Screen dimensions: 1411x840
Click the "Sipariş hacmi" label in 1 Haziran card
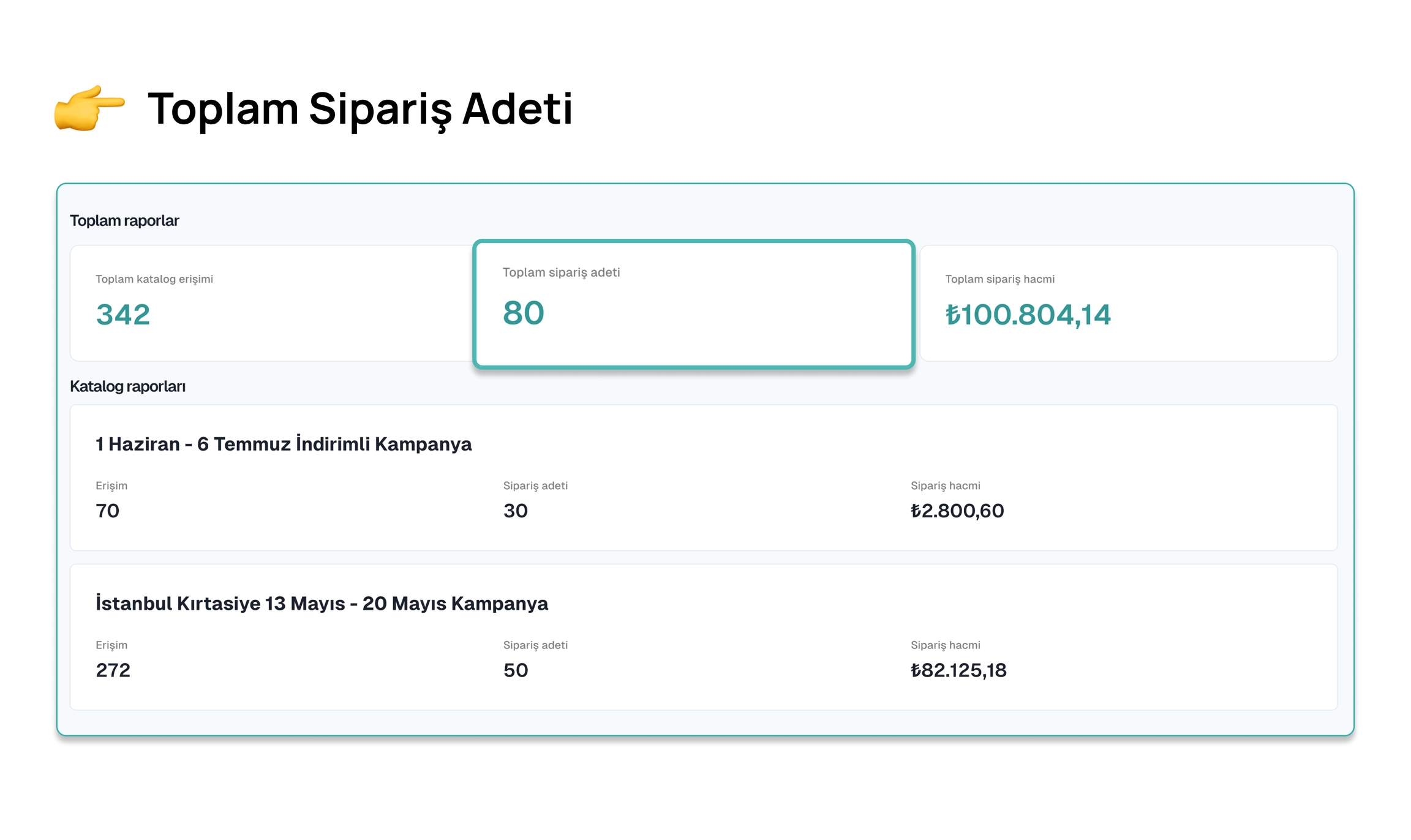coord(945,486)
